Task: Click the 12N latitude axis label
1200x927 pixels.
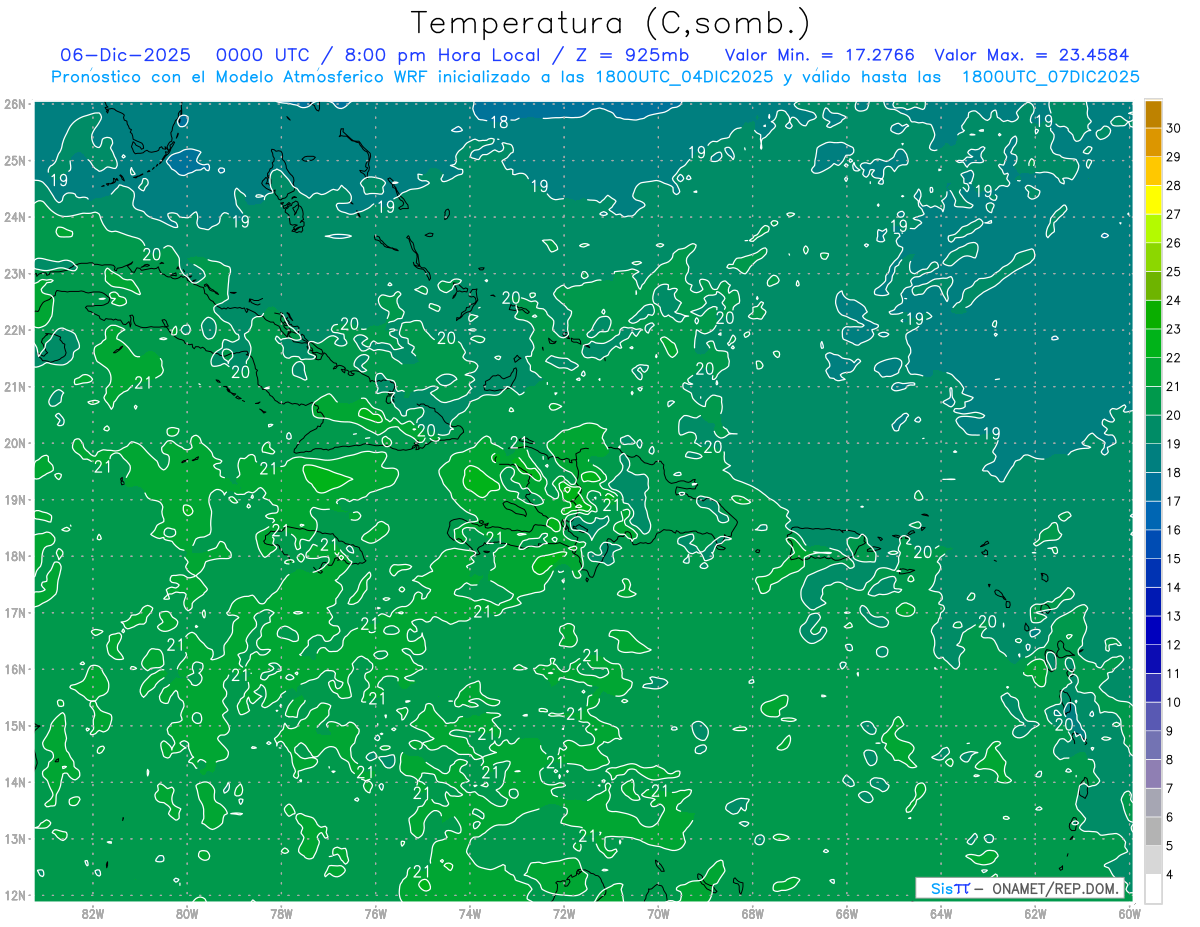Action: pyautogui.click(x=15, y=895)
